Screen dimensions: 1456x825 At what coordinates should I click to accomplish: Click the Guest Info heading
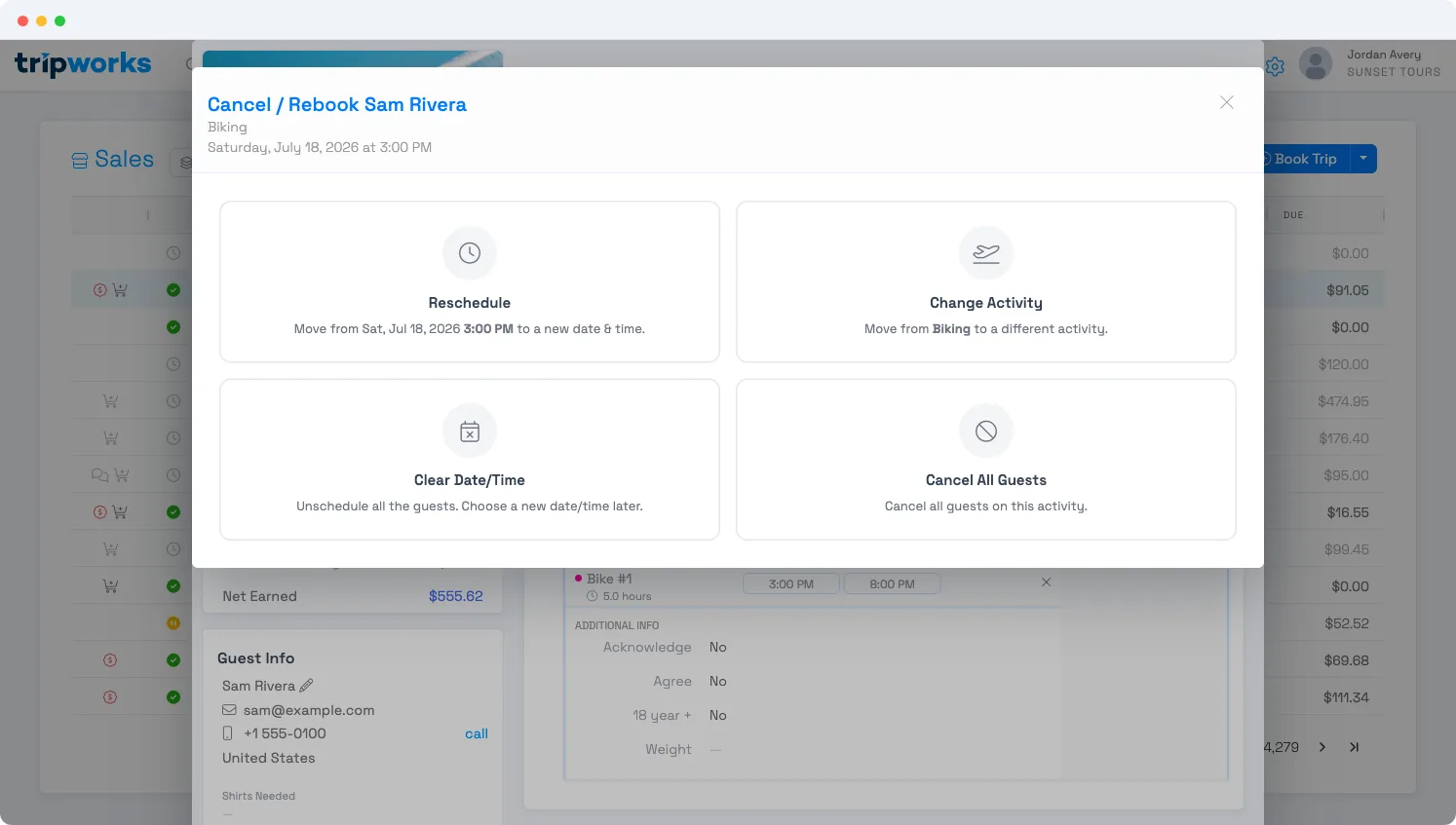[256, 658]
